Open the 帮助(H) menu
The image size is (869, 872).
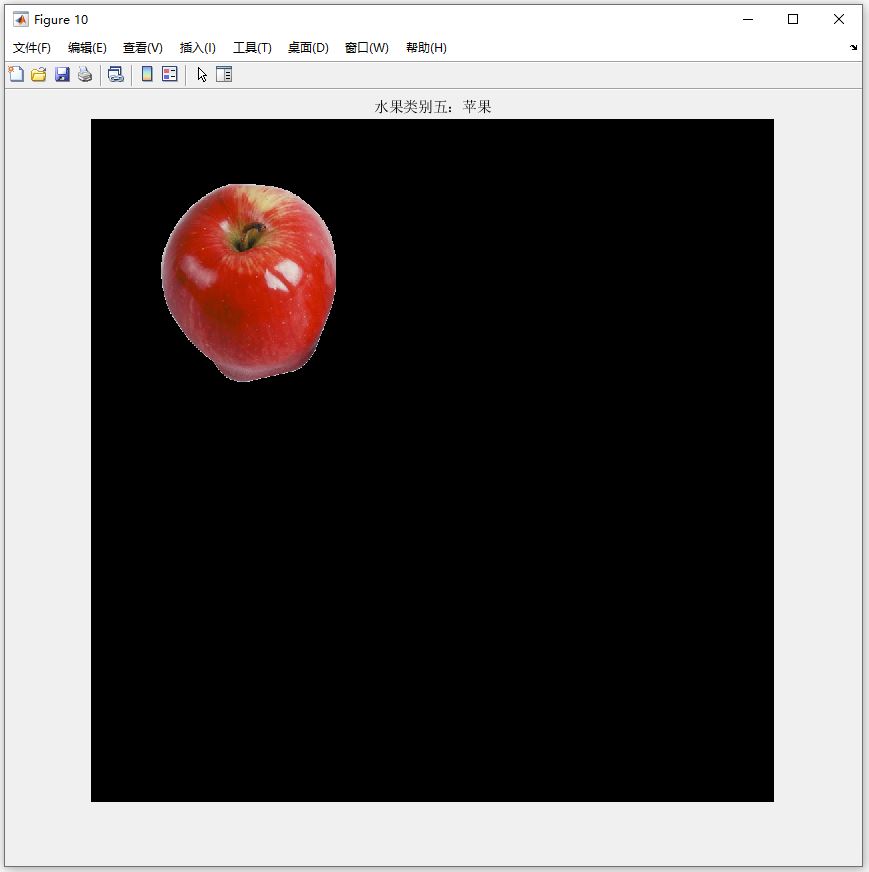426,48
